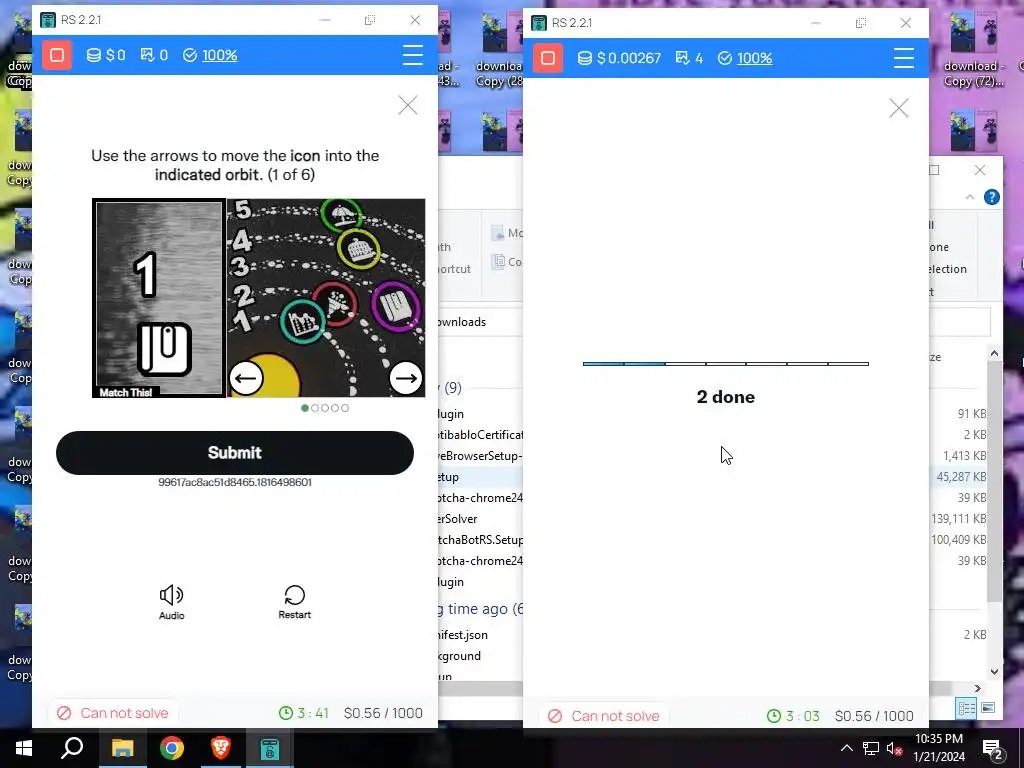Open hamburger menu in right RS window
1024x768 pixels.
coord(904,58)
